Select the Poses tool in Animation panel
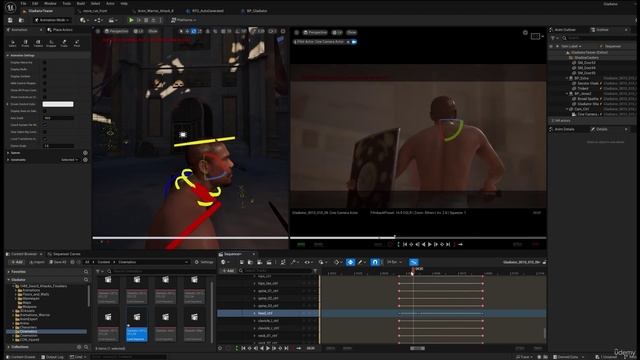 click(25, 43)
